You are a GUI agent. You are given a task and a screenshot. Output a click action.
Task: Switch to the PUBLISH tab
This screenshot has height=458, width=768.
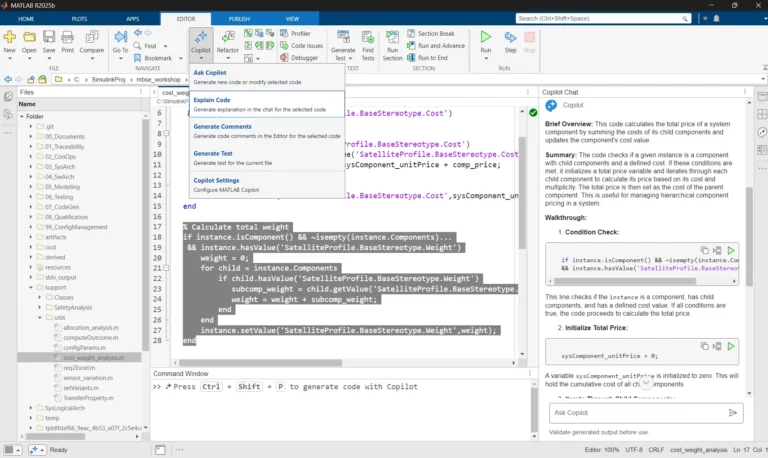coord(239,18)
